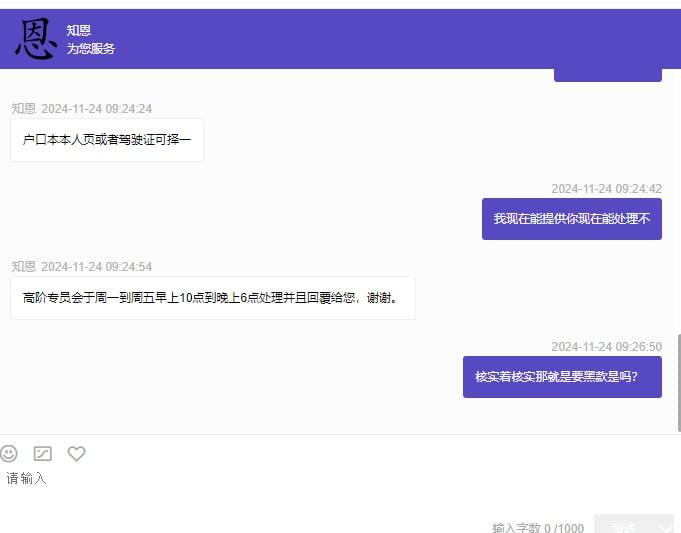Expand the send button dropdown arrow

tap(665, 527)
